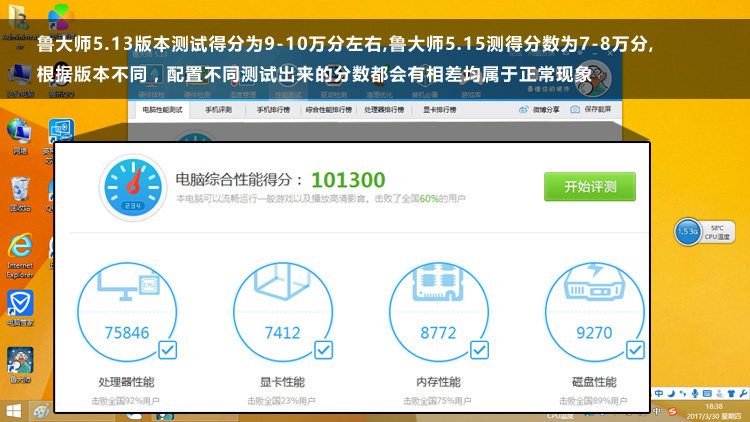The width and height of the screenshot is (750, 422).
Task: Click the keyboard icon on IME toolbar
Action: click(x=707, y=394)
